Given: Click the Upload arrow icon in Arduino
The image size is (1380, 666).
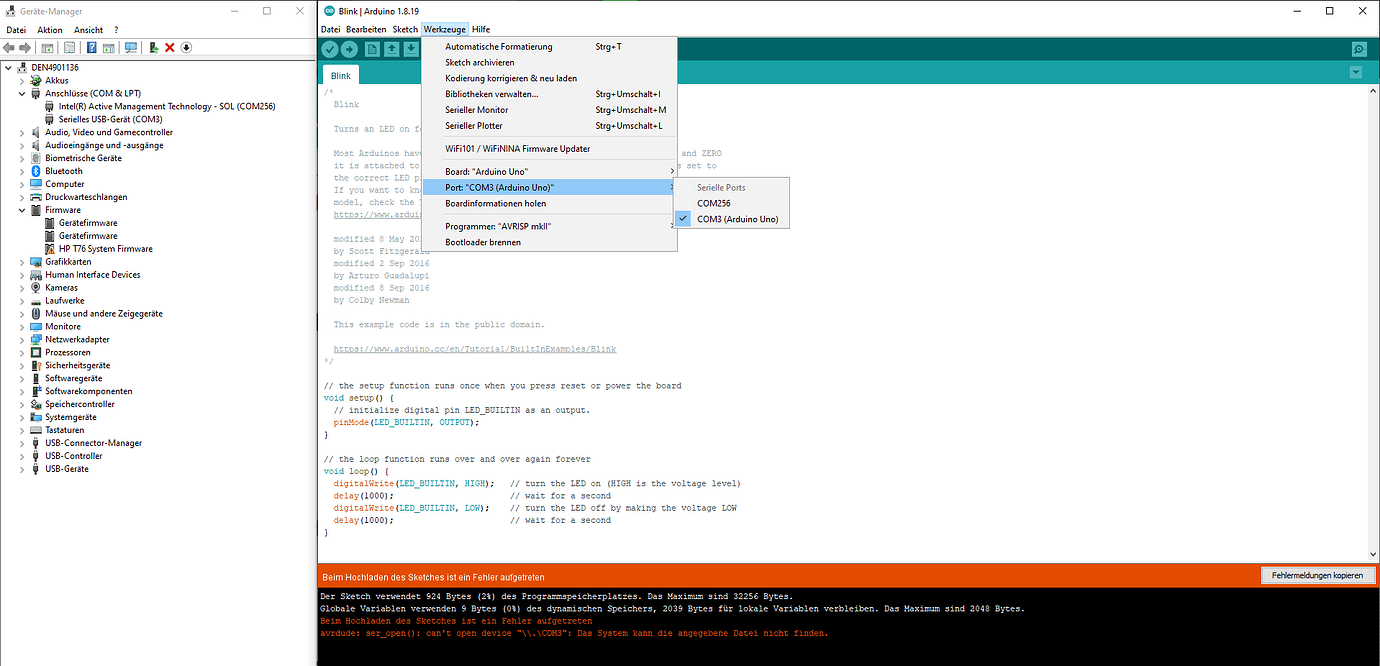Looking at the screenshot, I should coord(349,48).
